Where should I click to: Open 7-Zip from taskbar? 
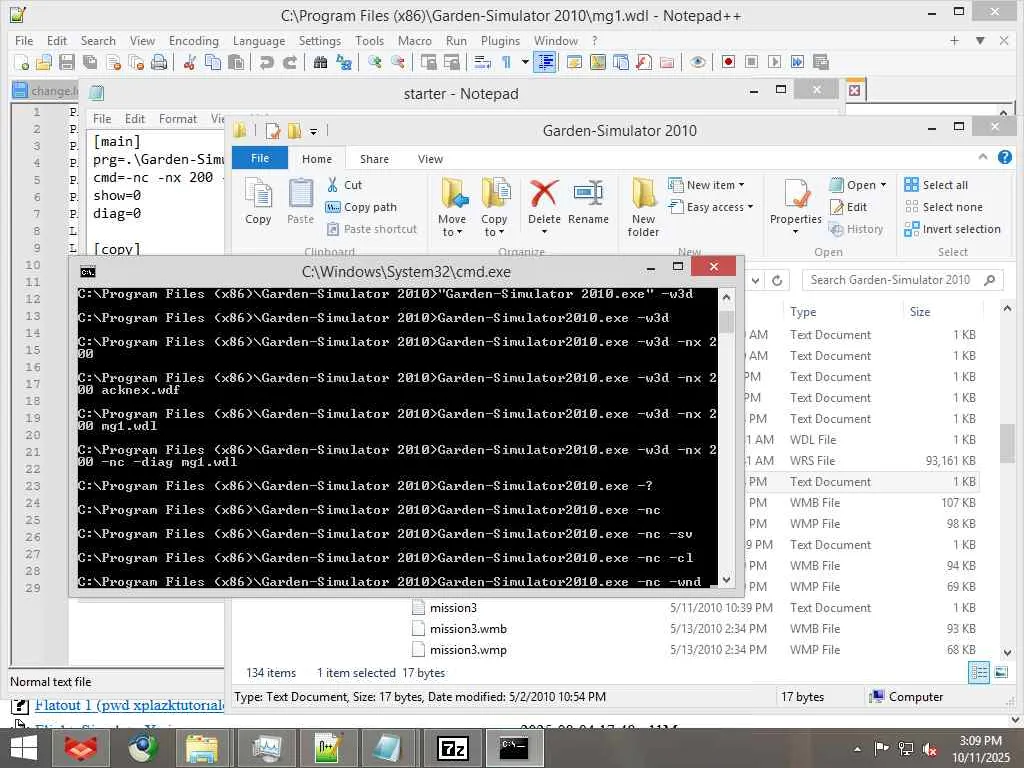click(x=453, y=748)
